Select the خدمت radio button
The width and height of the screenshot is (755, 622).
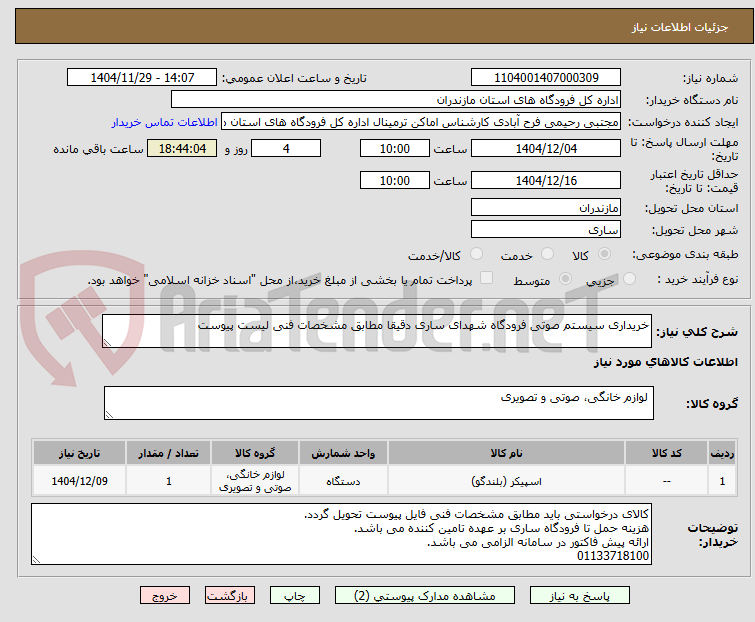[547, 254]
